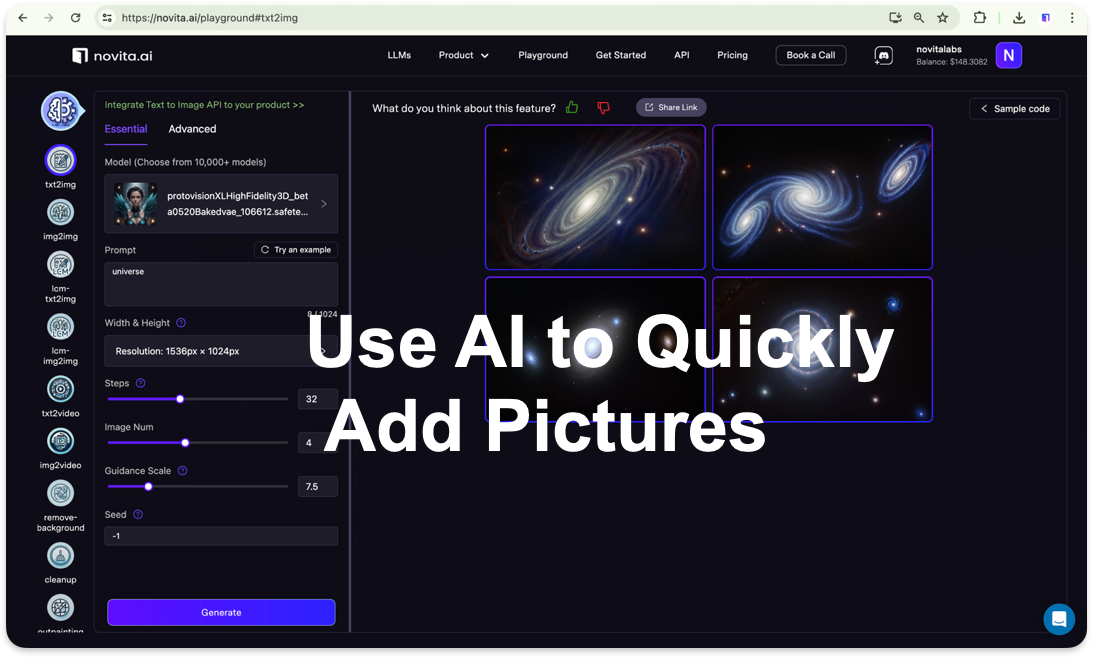Show help for Width & Height
1094x658 pixels.
(x=181, y=323)
